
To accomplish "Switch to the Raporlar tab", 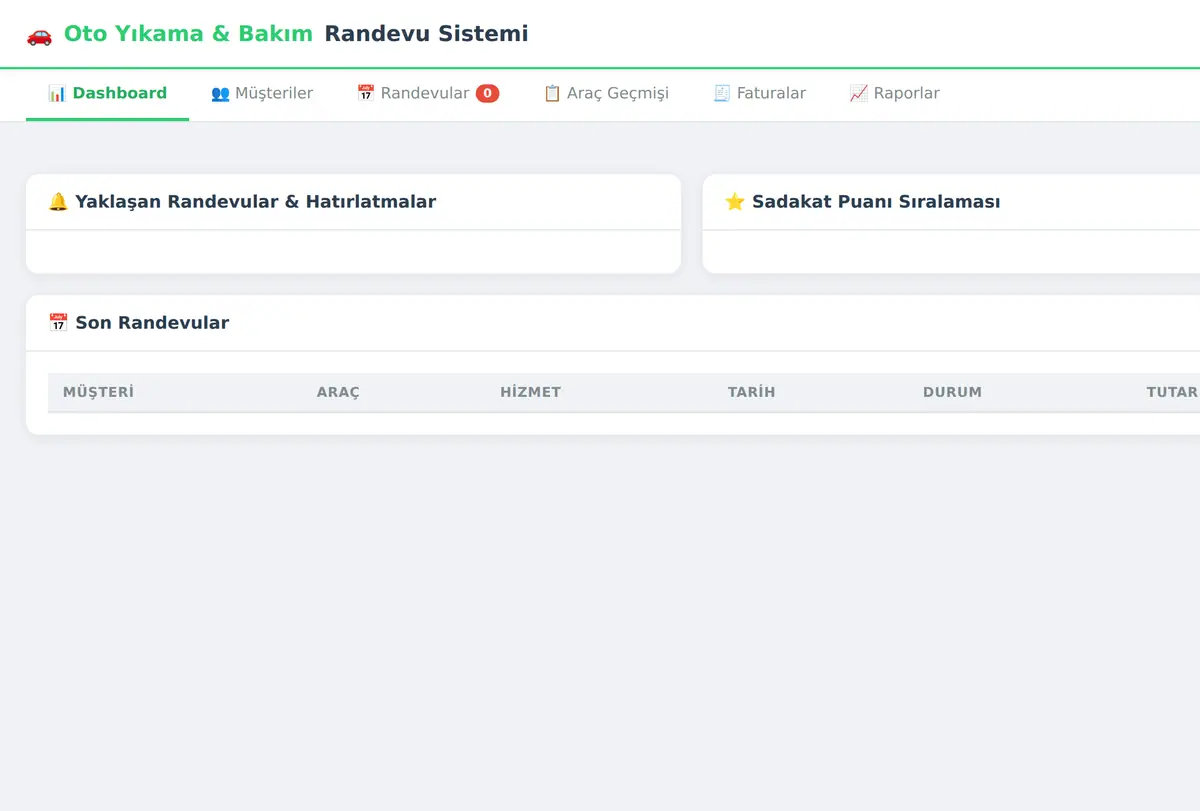I will point(894,94).
